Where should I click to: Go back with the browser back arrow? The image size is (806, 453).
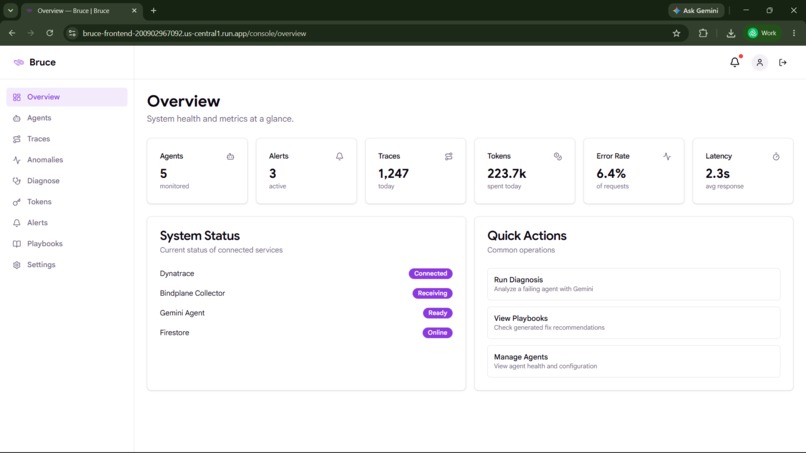[x=12, y=33]
